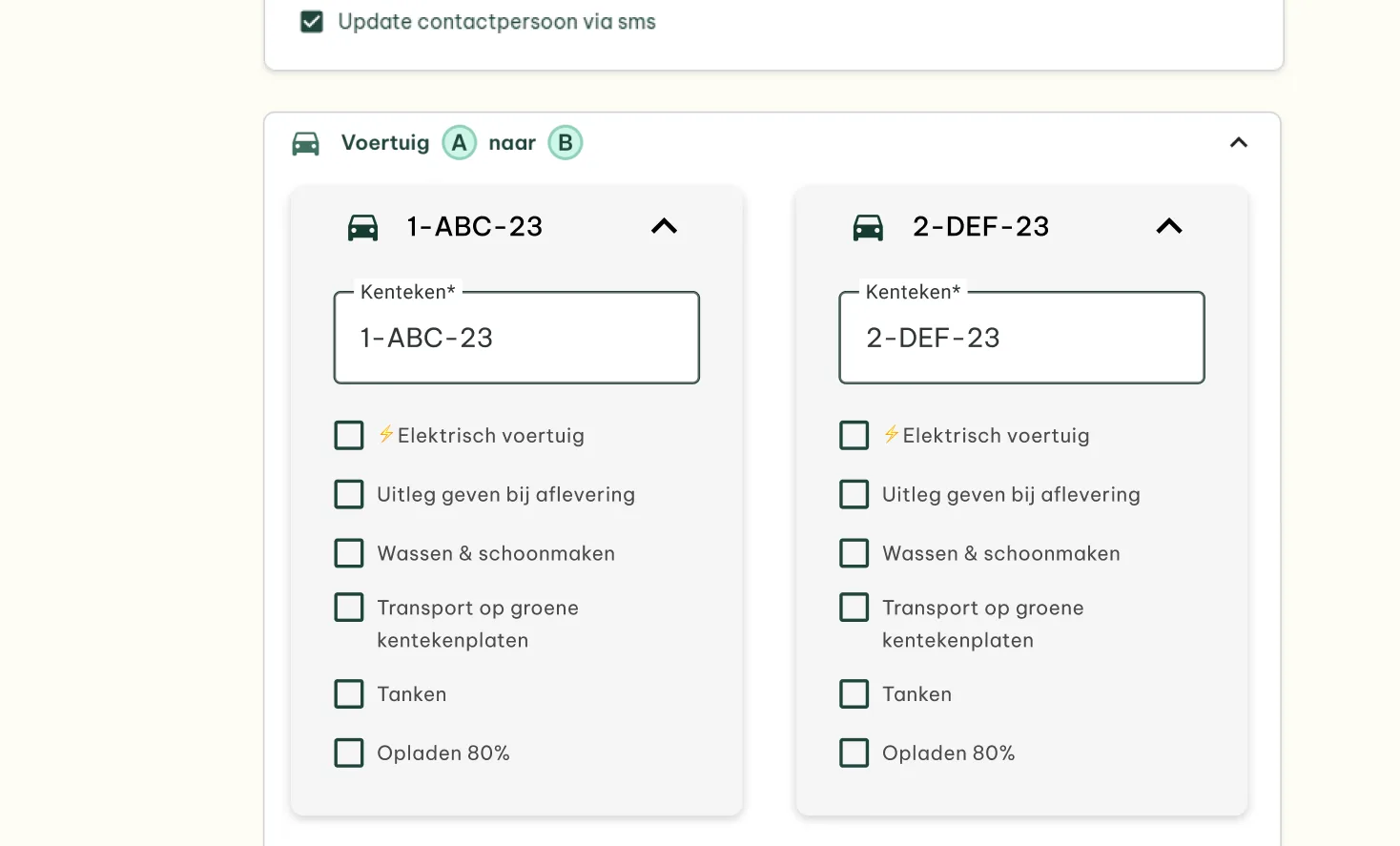Click Kenteken field containing 1-ABC-23
This screenshot has height=846, width=1400.
(516, 339)
